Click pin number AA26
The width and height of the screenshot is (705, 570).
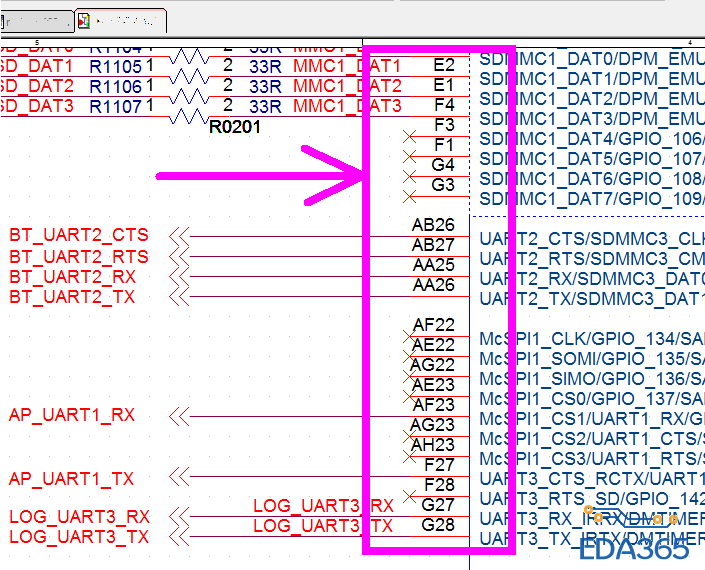pos(434,285)
